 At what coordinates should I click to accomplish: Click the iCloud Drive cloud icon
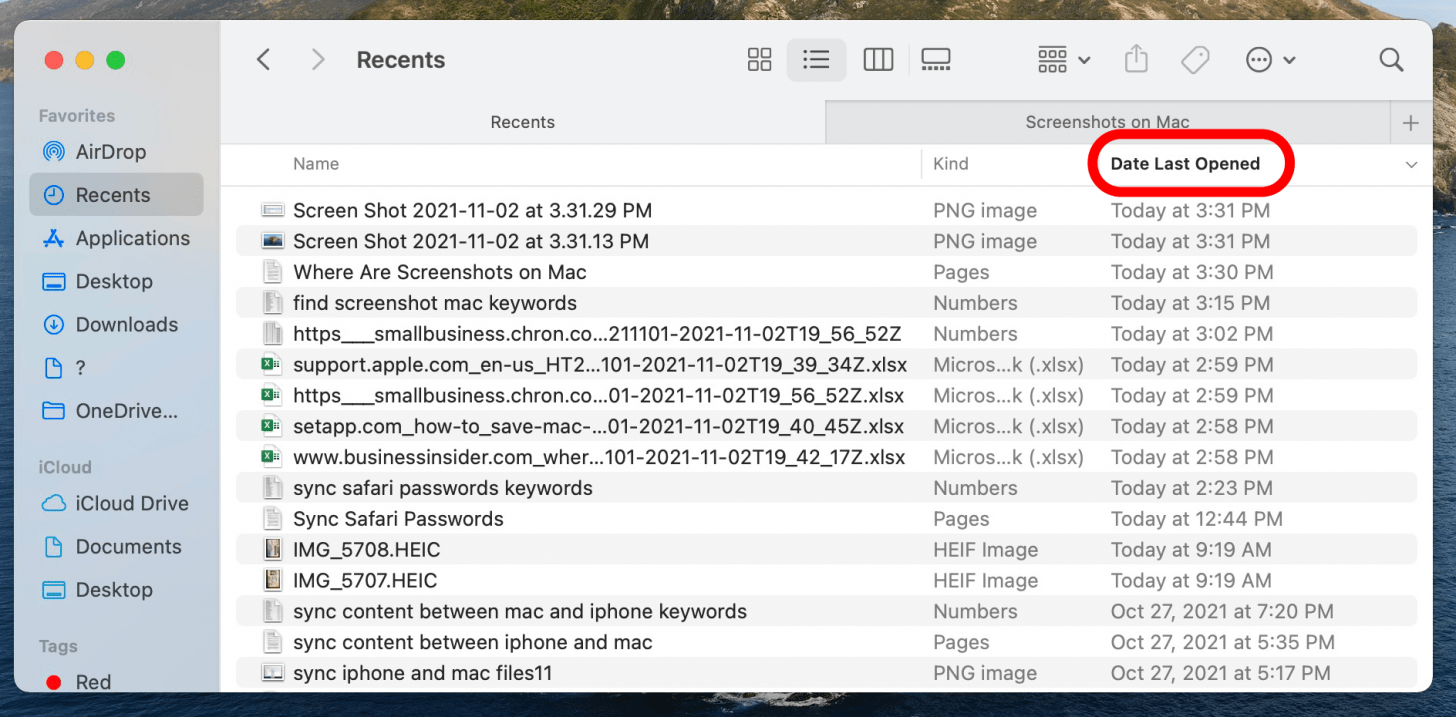(x=54, y=503)
